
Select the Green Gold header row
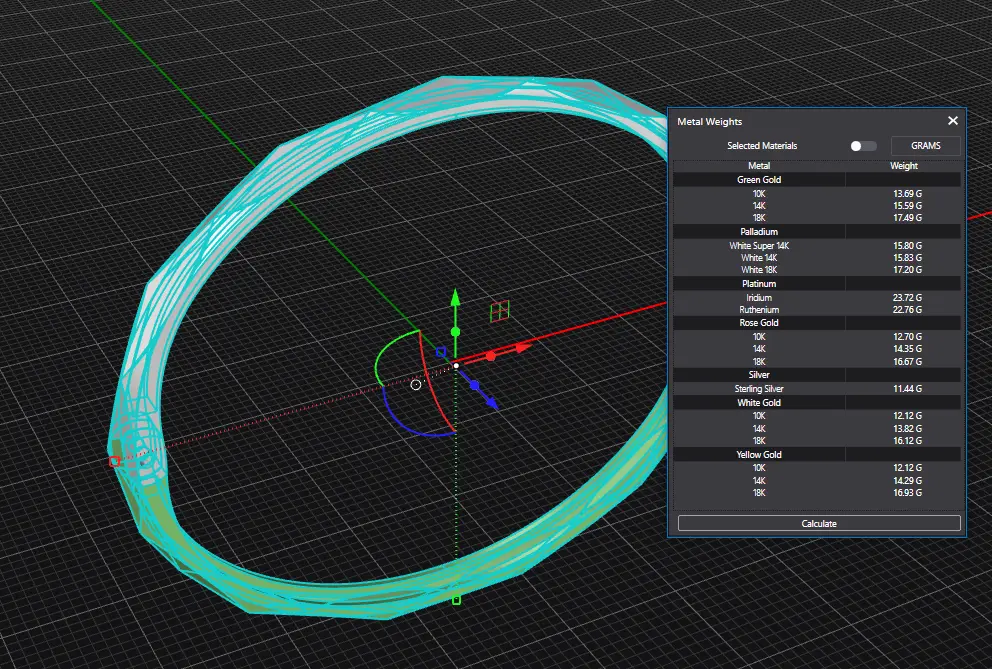(x=817, y=180)
